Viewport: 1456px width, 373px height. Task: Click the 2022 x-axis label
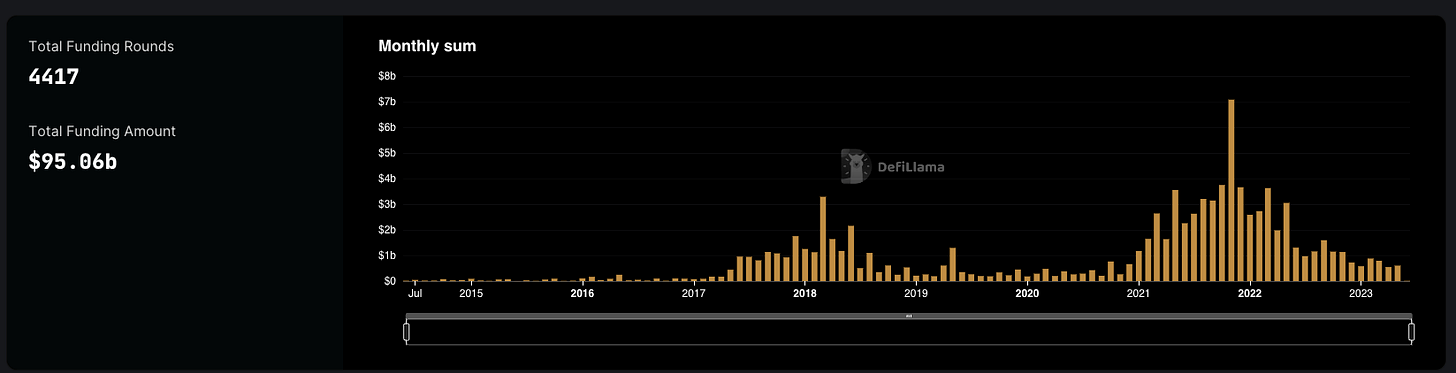(x=1249, y=294)
